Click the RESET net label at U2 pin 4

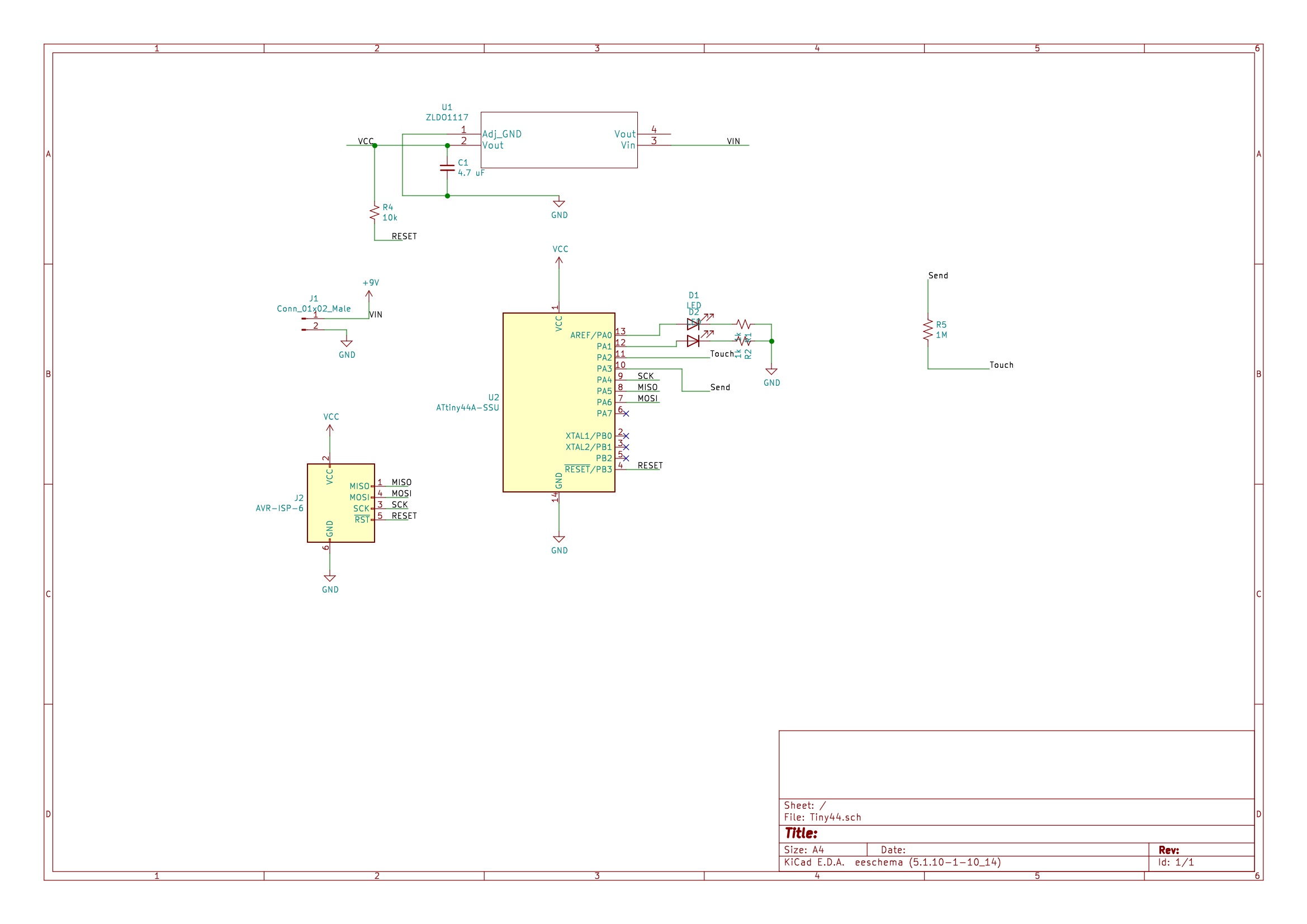pos(650,466)
